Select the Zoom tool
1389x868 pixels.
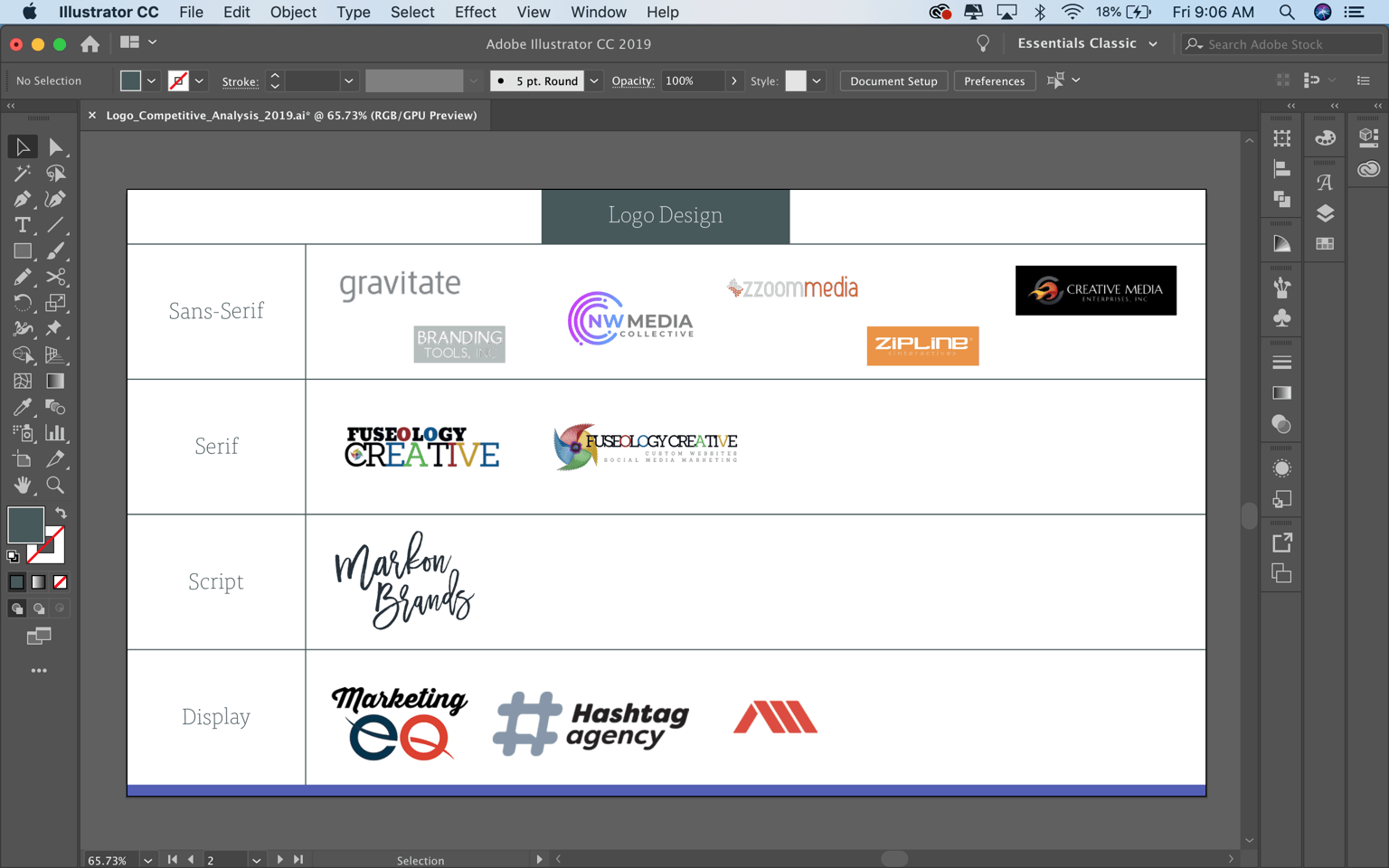tap(55, 486)
